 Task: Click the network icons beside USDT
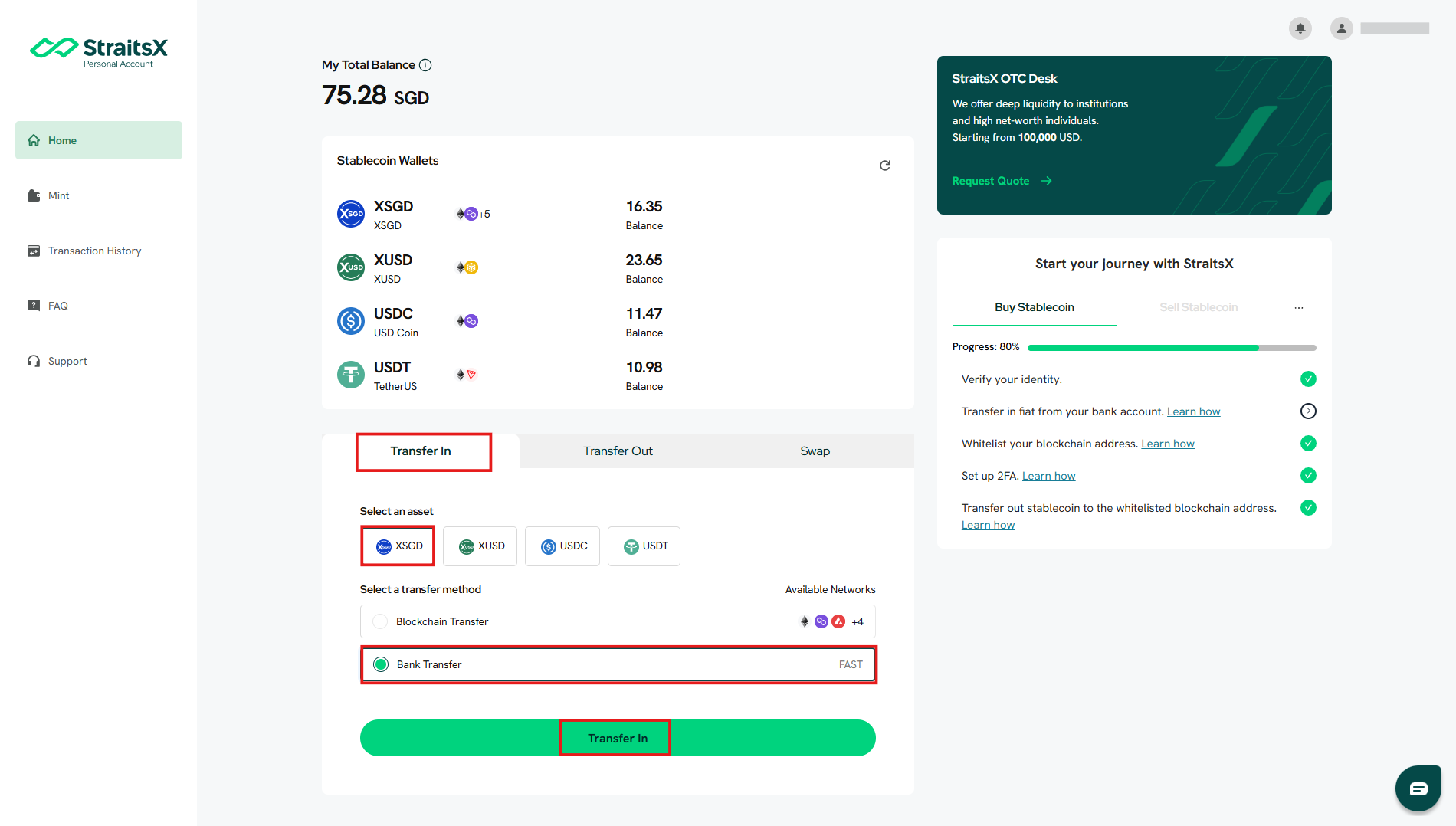[467, 375]
